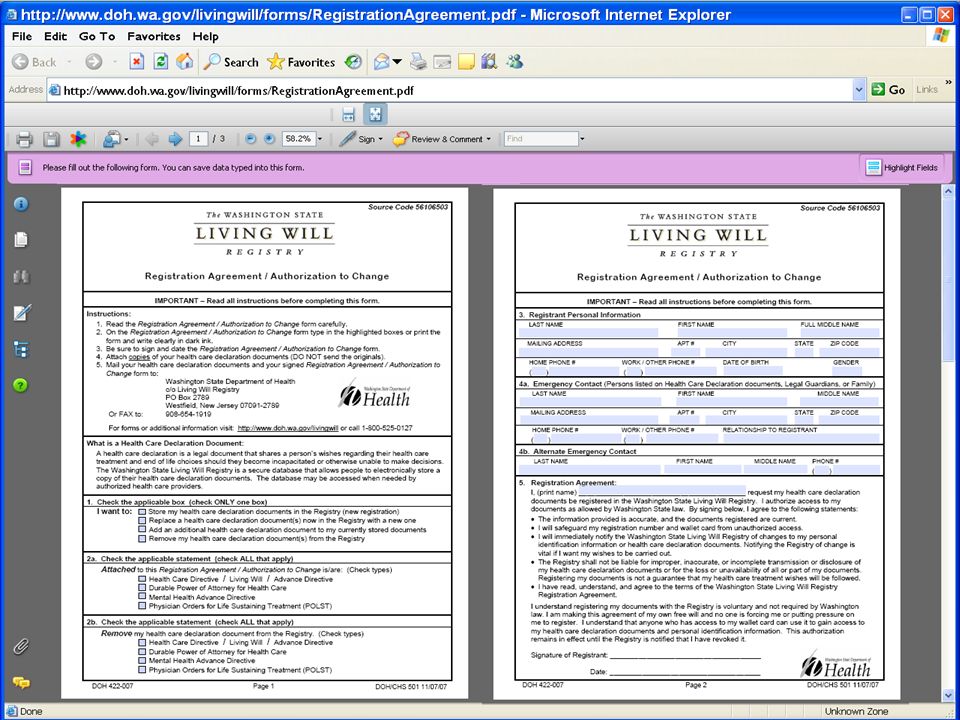Click the vertical scrollbar down arrow

pos(948,696)
